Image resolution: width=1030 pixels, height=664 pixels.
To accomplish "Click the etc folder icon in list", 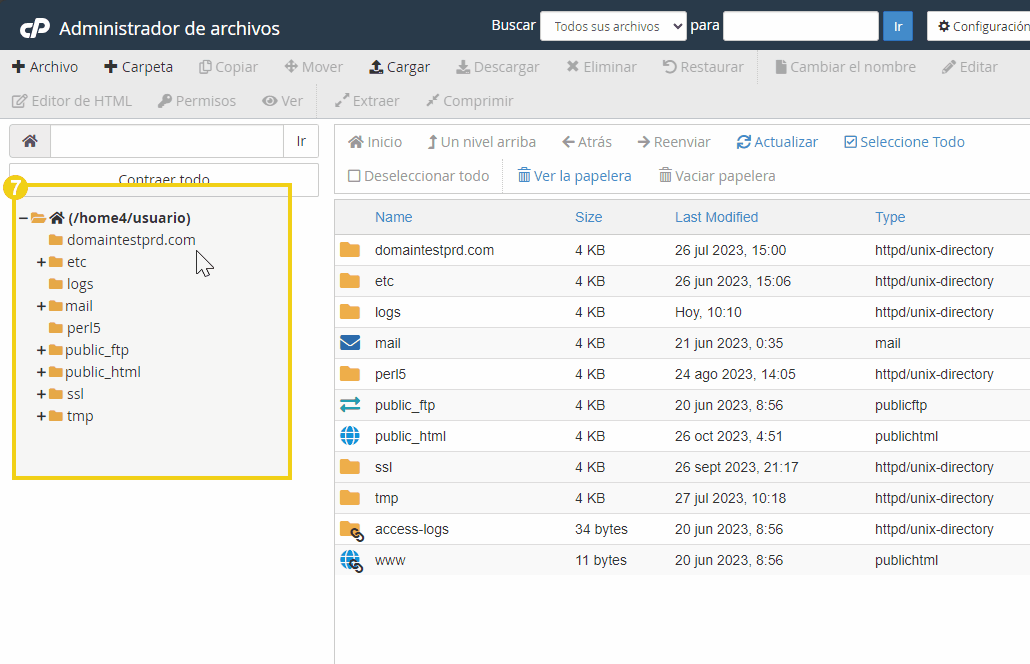I will click(350, 281).
